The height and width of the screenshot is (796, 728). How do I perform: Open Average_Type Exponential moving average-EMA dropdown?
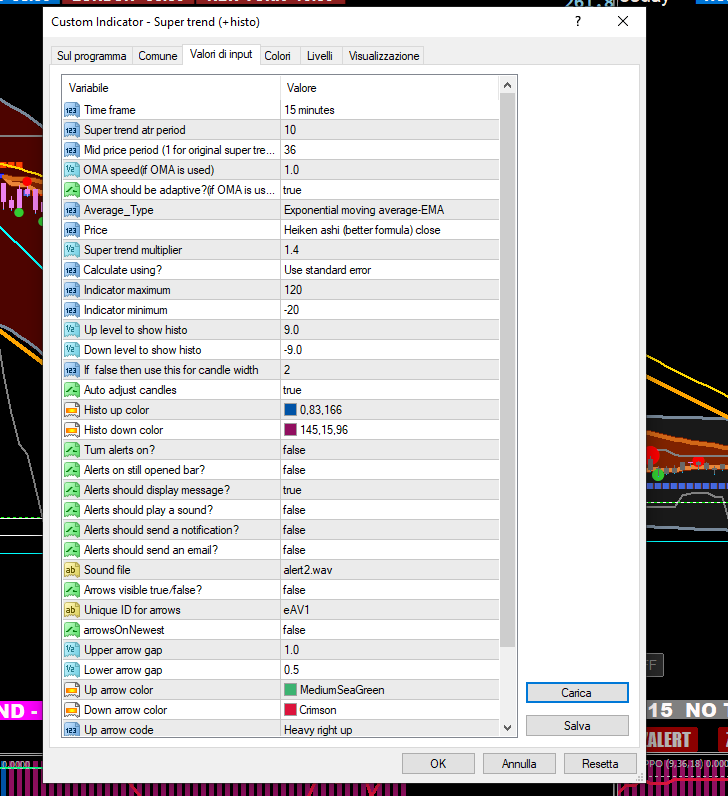tap(390, 210)
